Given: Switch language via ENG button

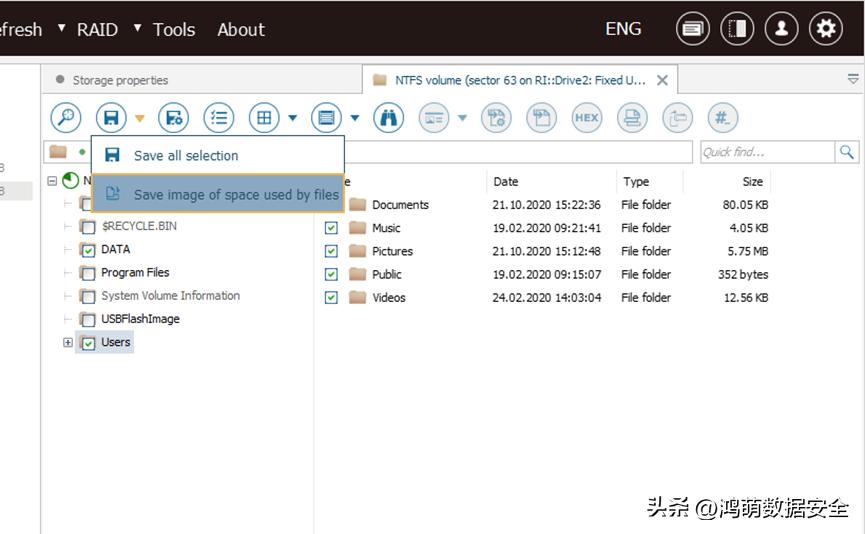Looking at the screenshot, I should (x=623, y=29).
